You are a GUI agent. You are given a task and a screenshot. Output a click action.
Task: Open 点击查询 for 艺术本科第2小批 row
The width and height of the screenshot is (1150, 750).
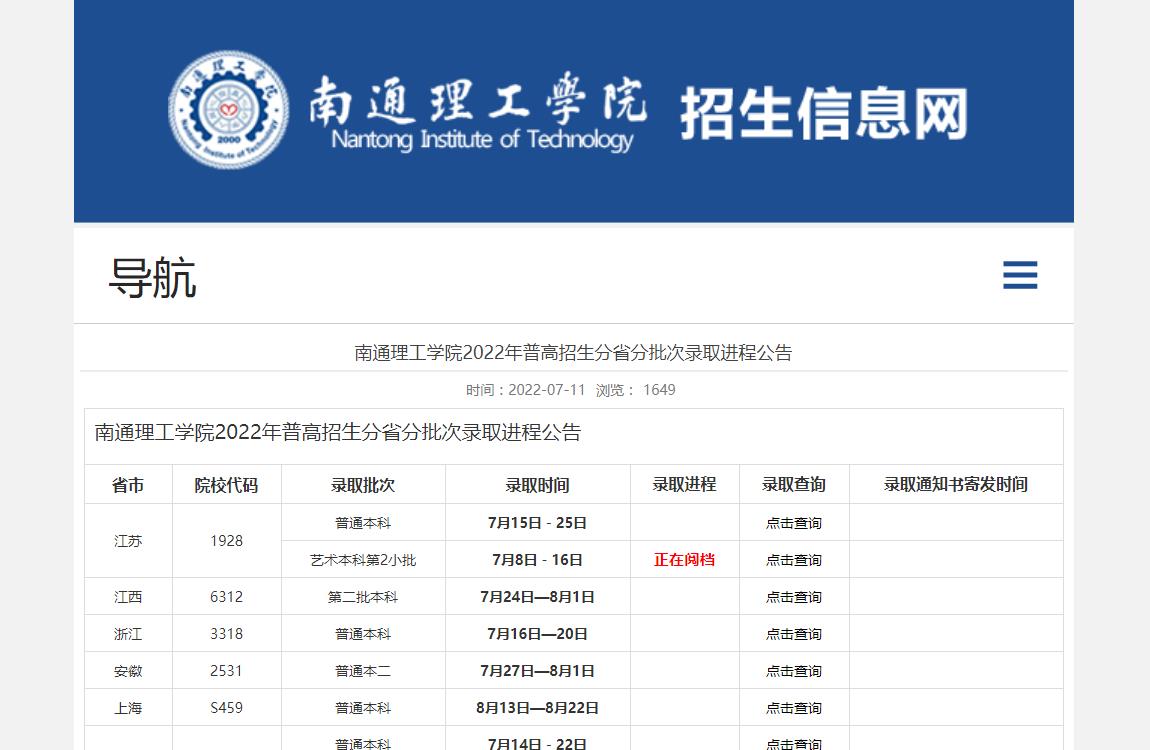point(794,560)
